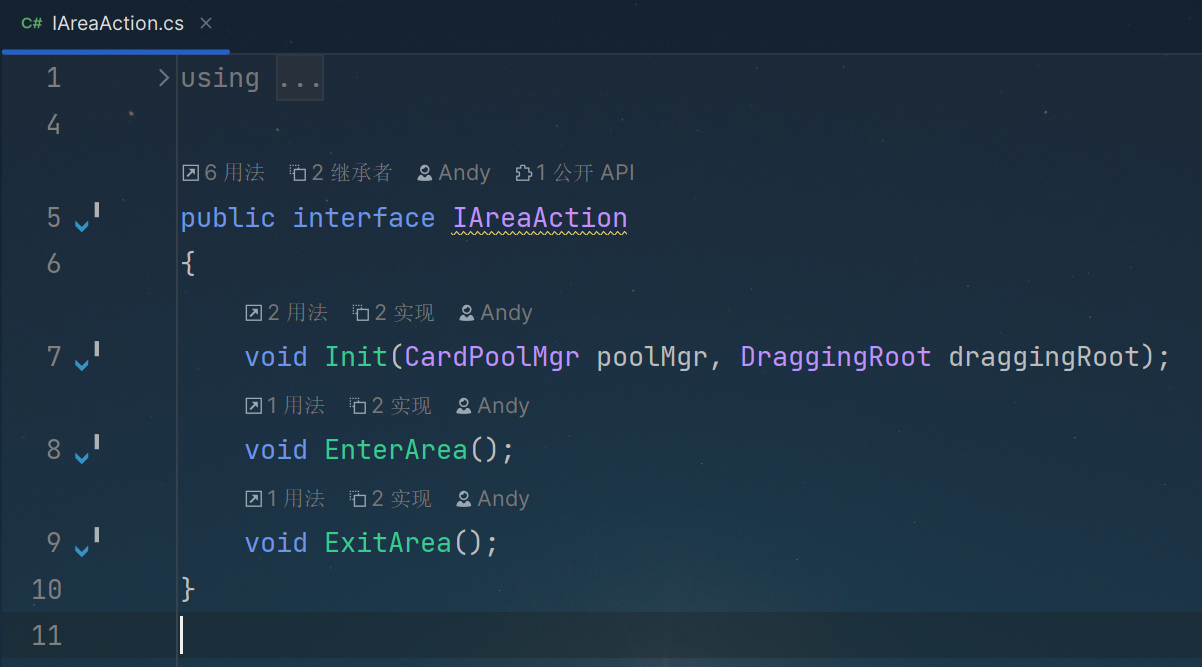The height and width of the screenshot is (667, 1202).
Task: Close the IAreaAction.cs editor tab
Action: [205, 23]
